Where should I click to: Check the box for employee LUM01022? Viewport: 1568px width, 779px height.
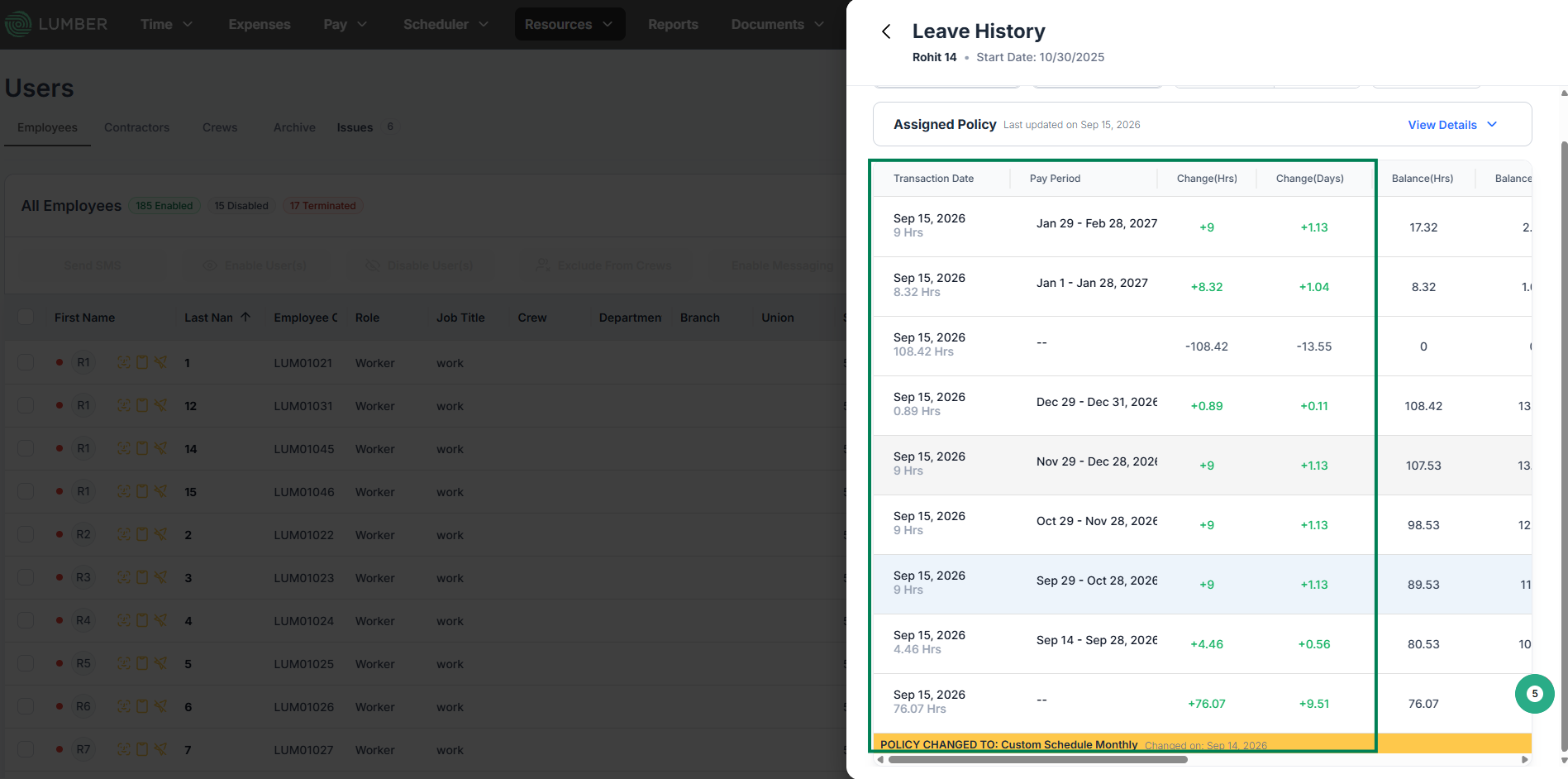pyautogui.click(x=26, y=534)
